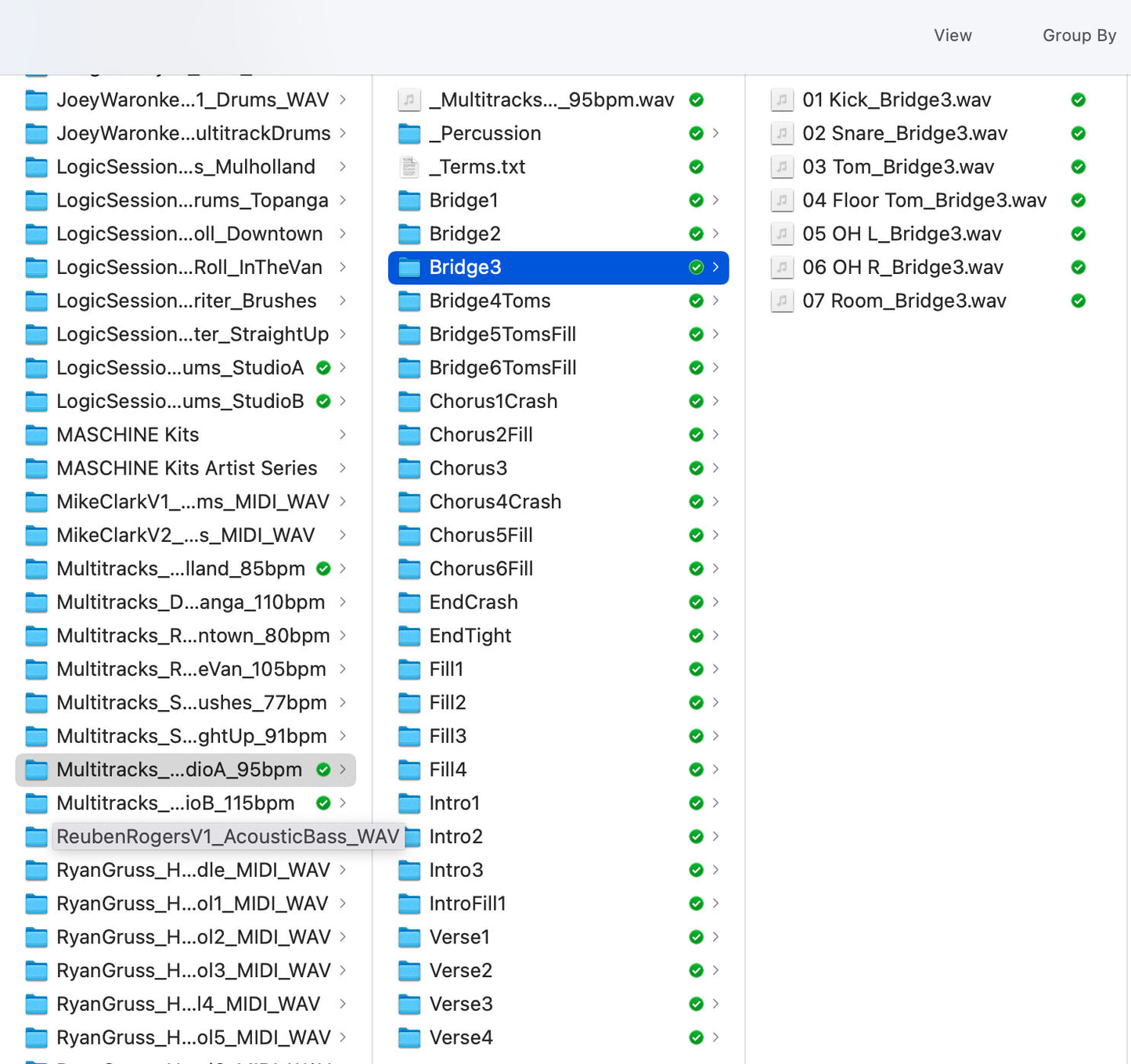Select the ReubenRogersV1_AcousticBass_WAV folder
The width and height of the screenshot is (1131, 1064).
pos(227,837)
